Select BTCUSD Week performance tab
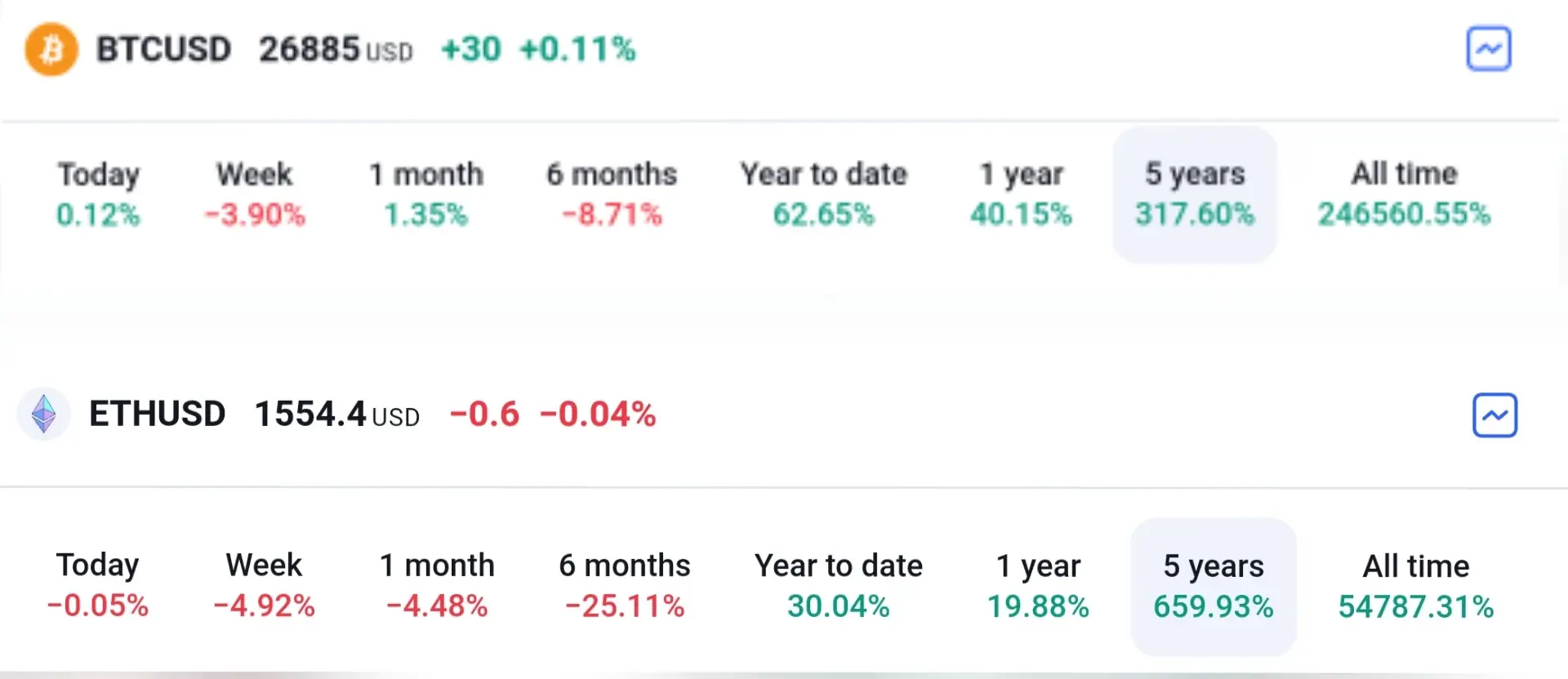The image size is (1568, 679). click(x=254, y=194)
